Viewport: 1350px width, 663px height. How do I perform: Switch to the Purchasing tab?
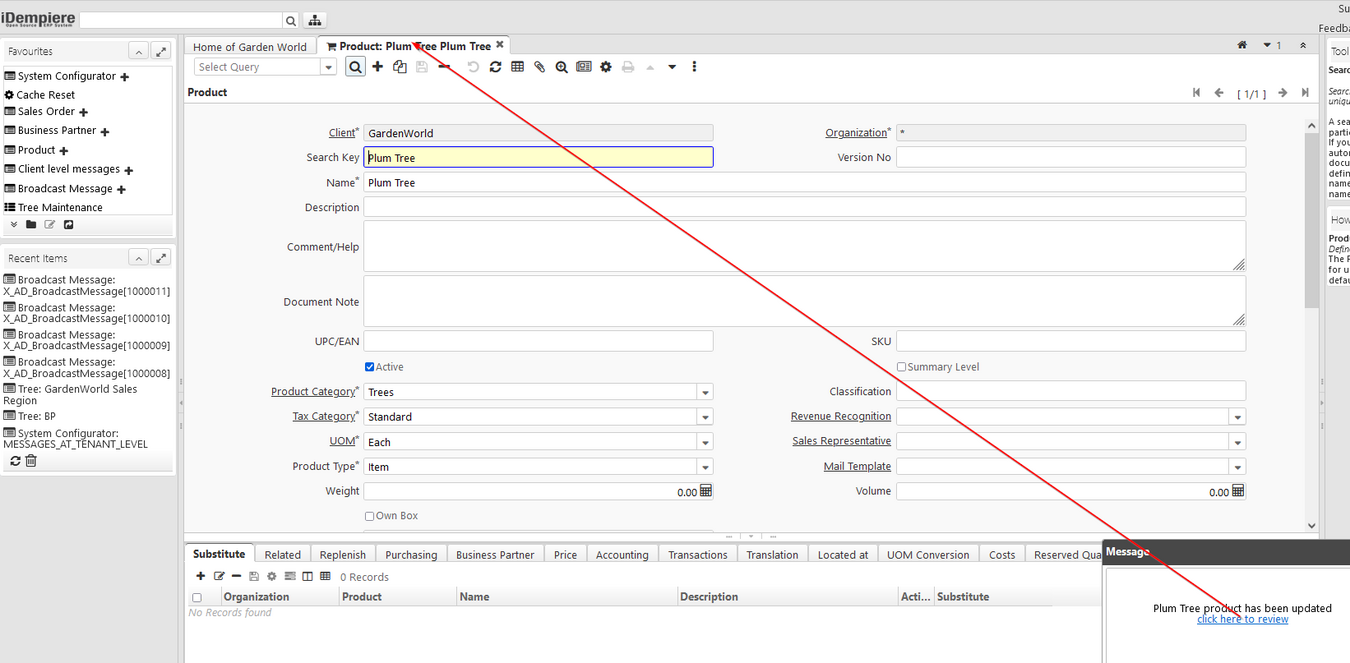[411, 555]
